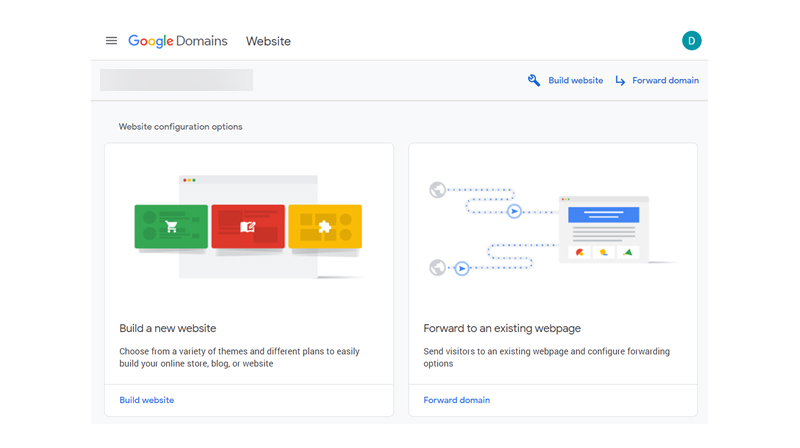Click the forward arrow icon by Forward domain
This screenshot has height=448, width=800.
tap(620, 81)
